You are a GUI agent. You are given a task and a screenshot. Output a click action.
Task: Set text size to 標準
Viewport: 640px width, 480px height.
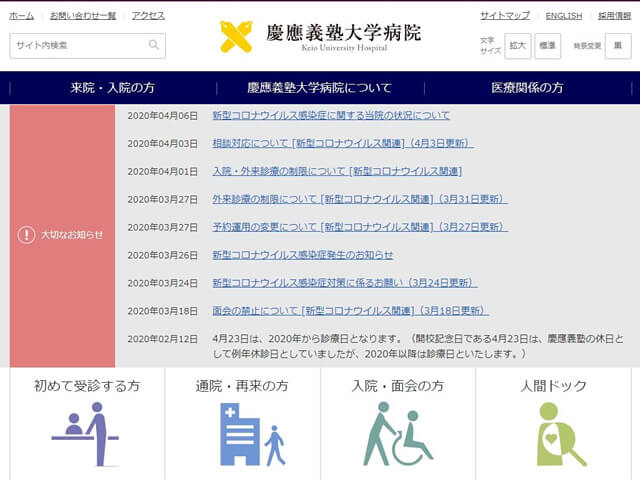pyautogui.click(x=547, y=46)
